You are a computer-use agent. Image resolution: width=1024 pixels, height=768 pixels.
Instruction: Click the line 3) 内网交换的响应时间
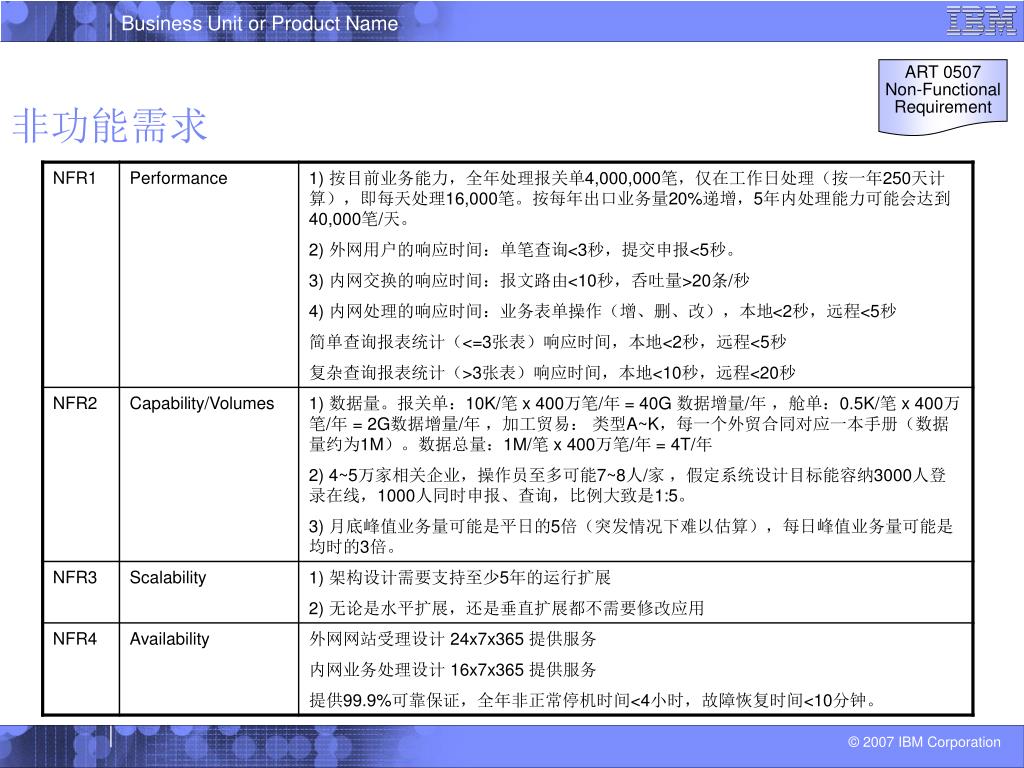(529, 280)
